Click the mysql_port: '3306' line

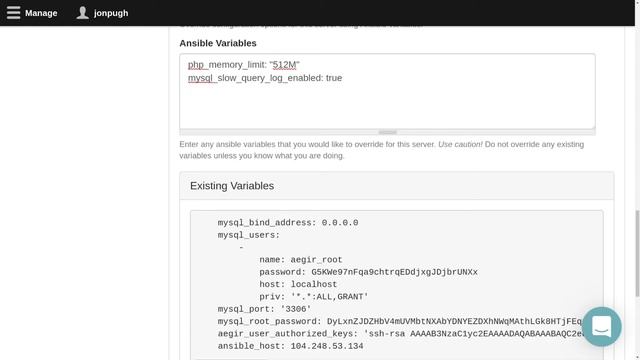[264, 309]
